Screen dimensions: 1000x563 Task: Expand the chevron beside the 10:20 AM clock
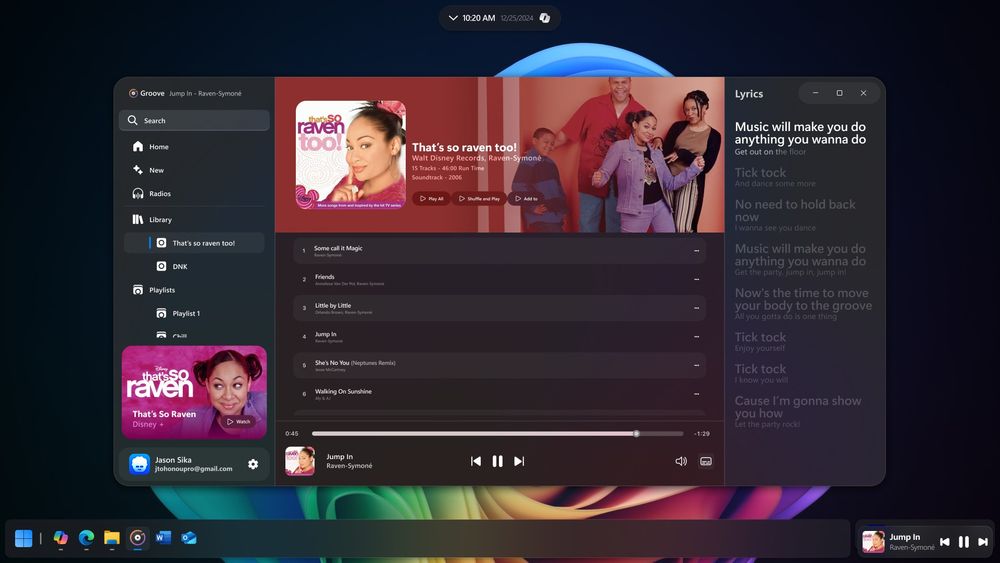(x=453, y=18)
